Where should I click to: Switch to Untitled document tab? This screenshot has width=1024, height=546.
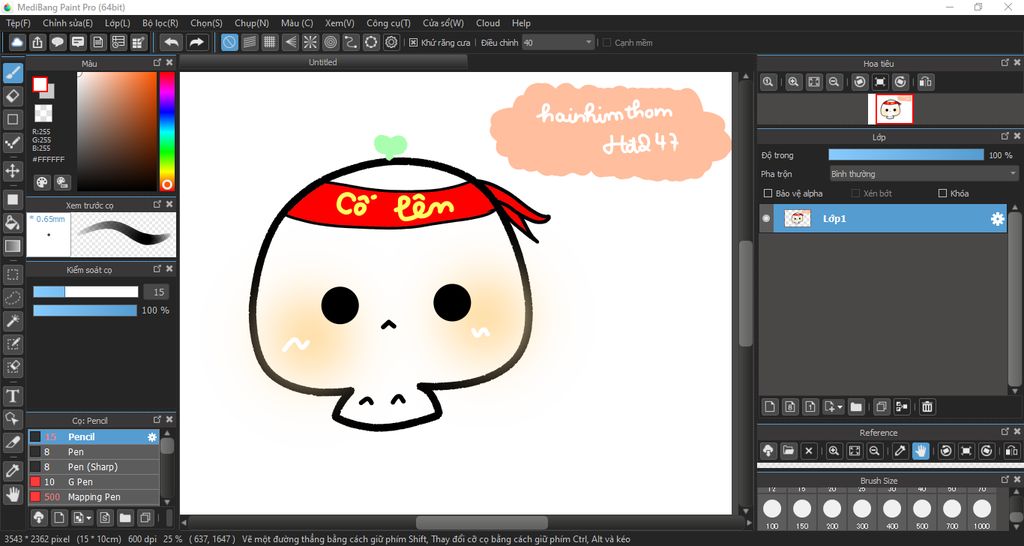[323, 62]
